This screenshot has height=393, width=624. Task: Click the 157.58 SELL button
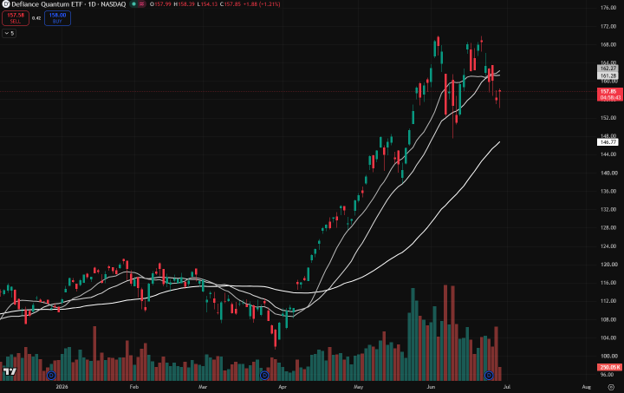pyautogui.click(x=16, y=18)
